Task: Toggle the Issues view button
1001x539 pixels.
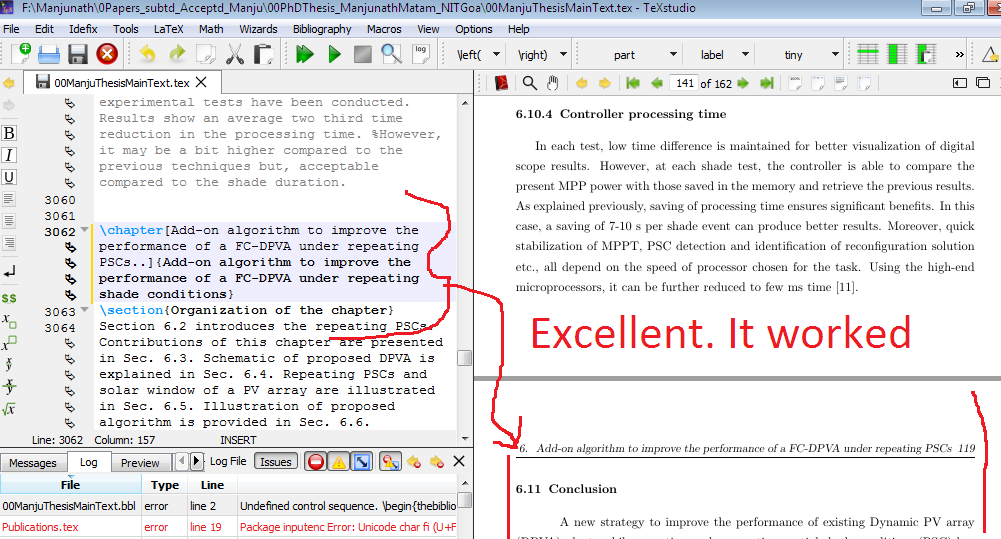Action: [x=276, y=462]
